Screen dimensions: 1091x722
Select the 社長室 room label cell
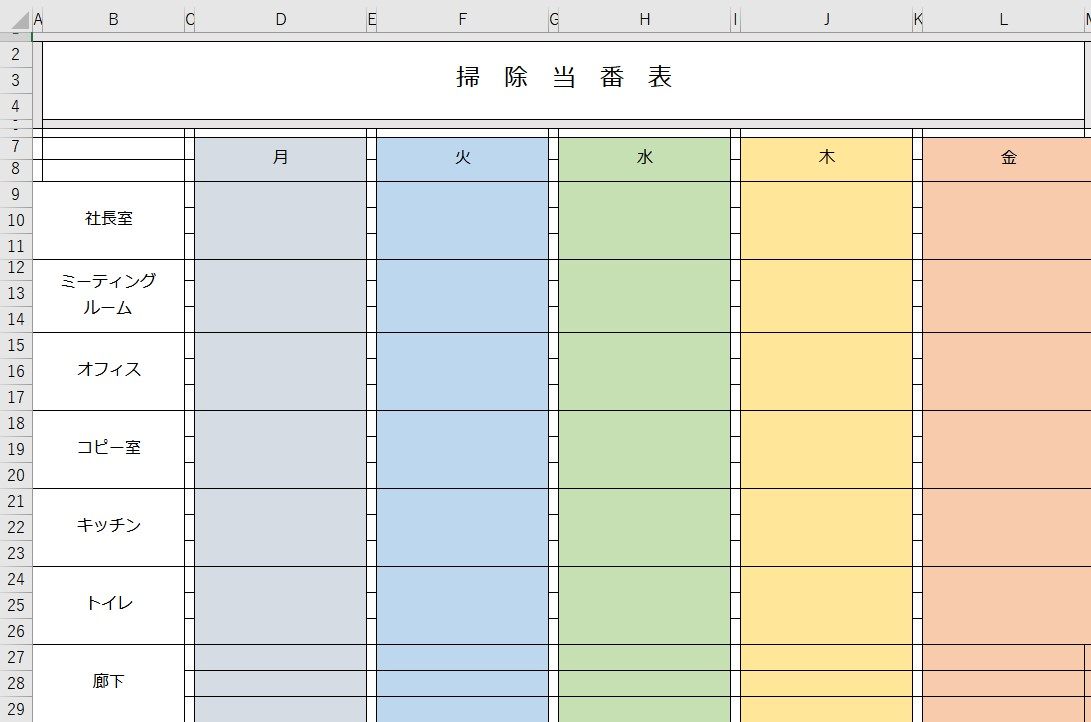coord(109,219)
